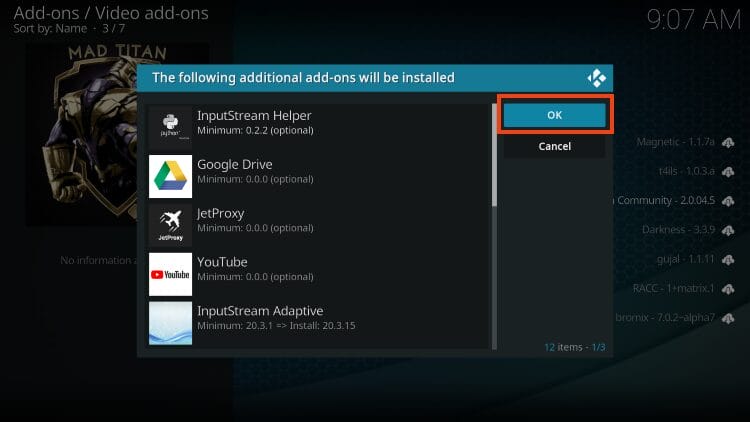Viewport: 750px width, 422px height.
Task: Click the cloud icon next to t4ils
Action: click(x=727, y=172)
